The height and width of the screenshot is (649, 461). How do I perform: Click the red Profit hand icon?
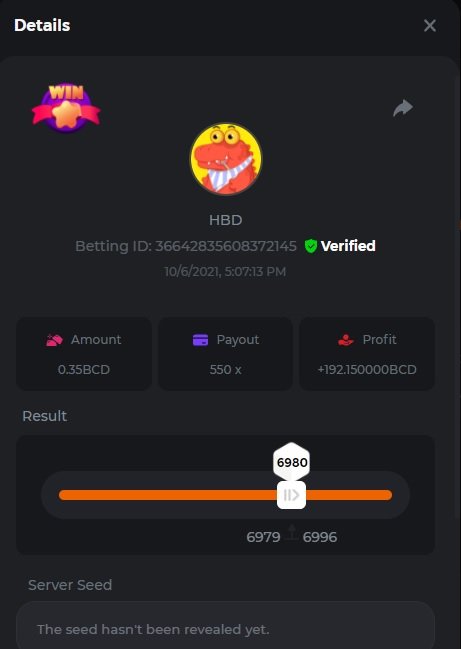pyautogui.click(x=346, y=340)
